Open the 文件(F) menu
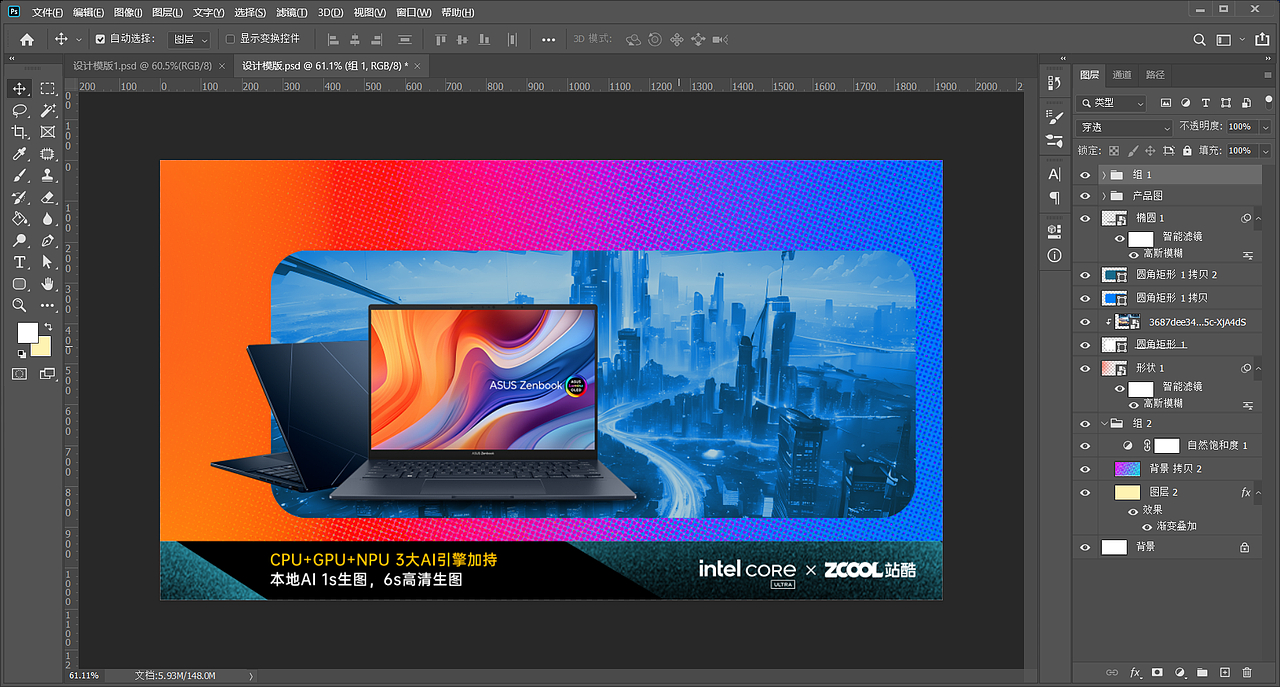The image size is (1280, 687). (47, 13)
